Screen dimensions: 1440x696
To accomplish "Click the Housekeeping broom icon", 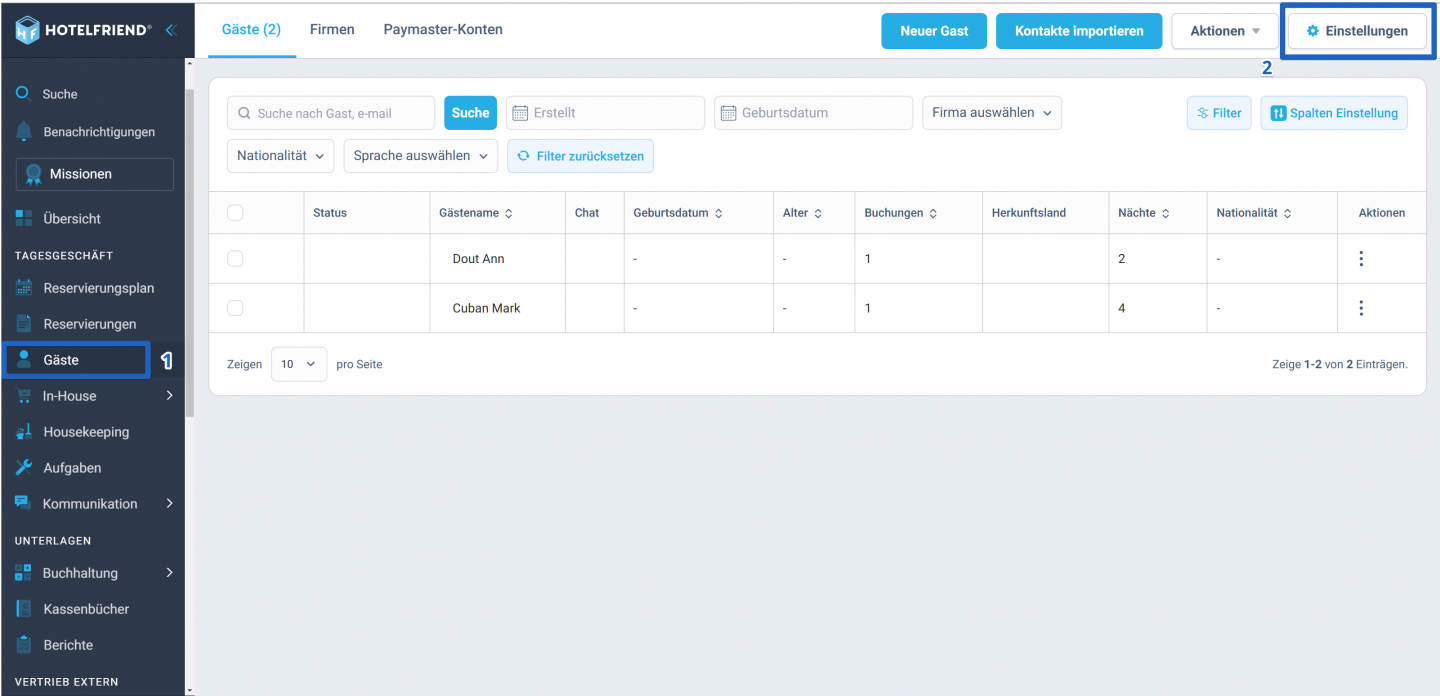I will 24,432.
